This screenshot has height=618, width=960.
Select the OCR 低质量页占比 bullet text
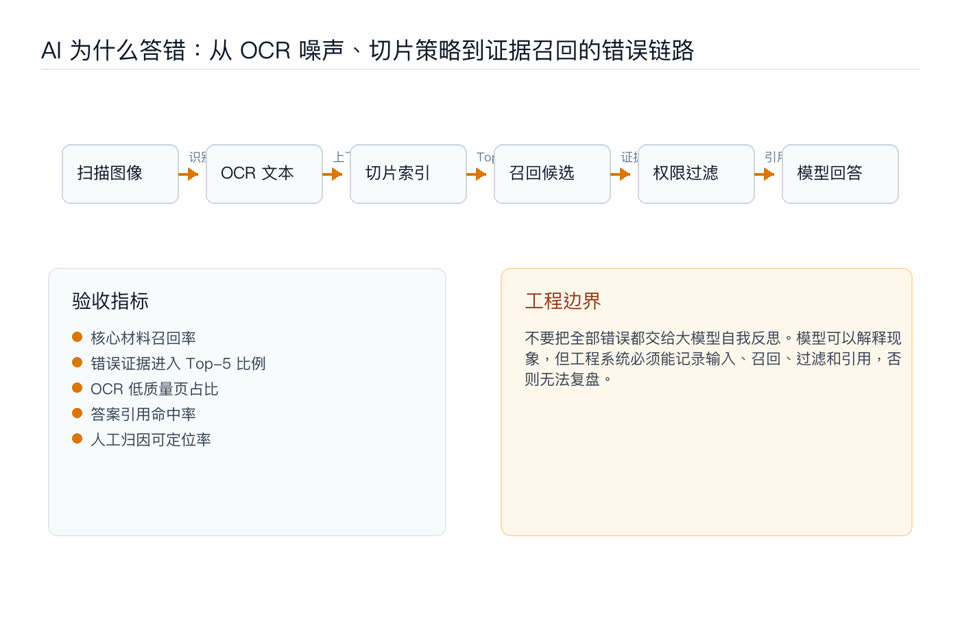(154, 389)
